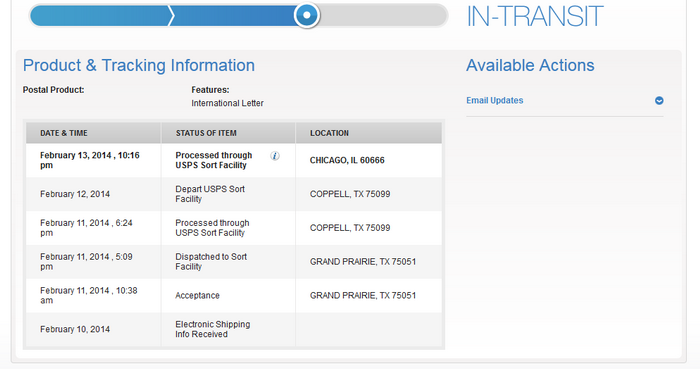Image resolution: width=700 pixels, height=369 pixels.
Task: Select the STATUS OF ITEM column header
Action: [206, 133]
